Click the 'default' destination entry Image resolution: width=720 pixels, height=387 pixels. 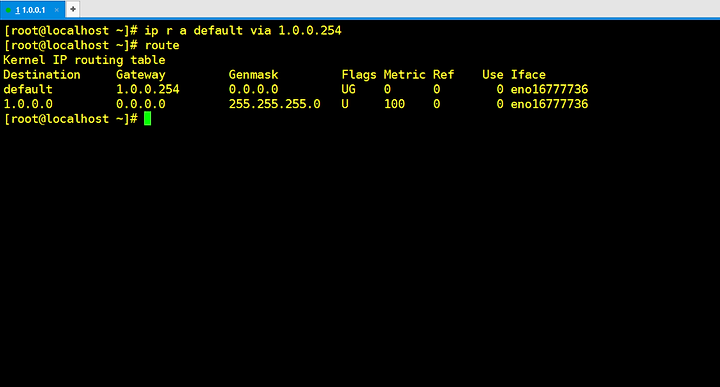[28, 90]
